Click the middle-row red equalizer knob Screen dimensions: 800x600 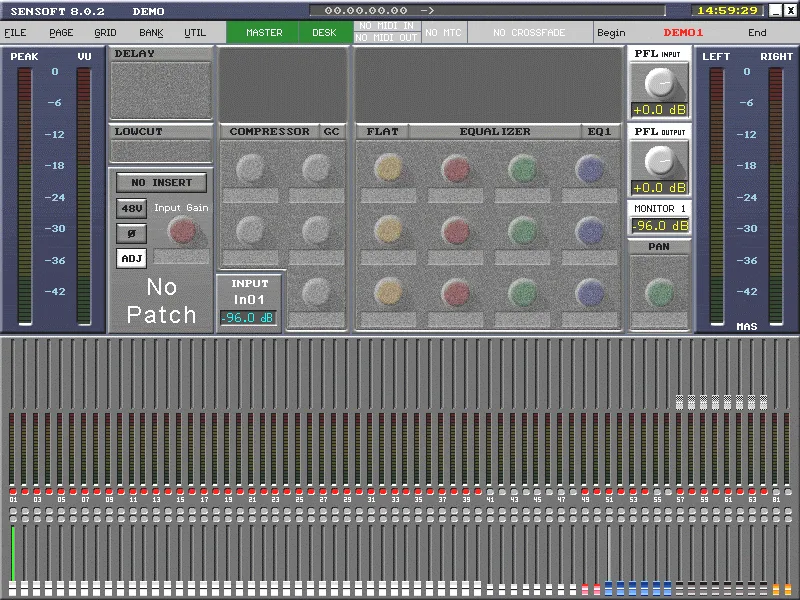point(456,230)
